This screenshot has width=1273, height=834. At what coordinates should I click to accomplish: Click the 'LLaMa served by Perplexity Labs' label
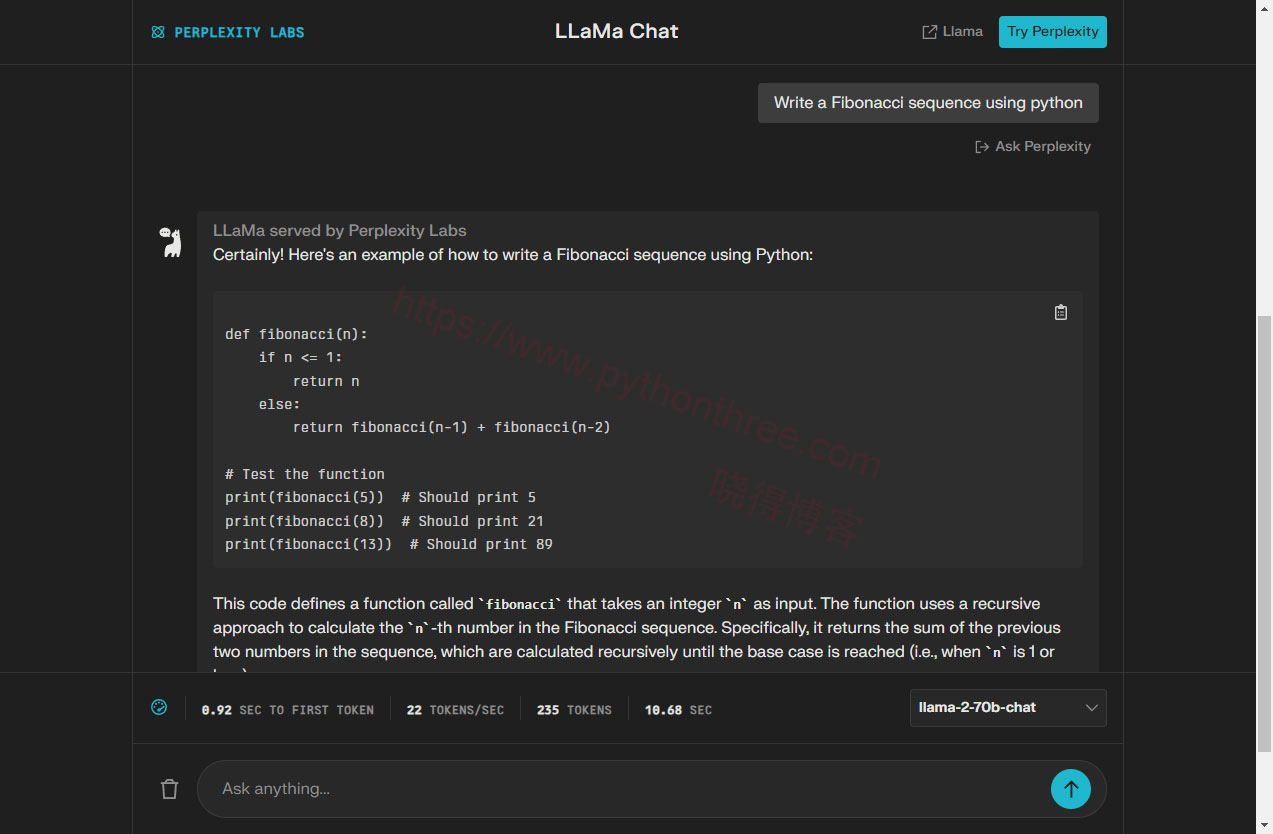pos(340,231)
